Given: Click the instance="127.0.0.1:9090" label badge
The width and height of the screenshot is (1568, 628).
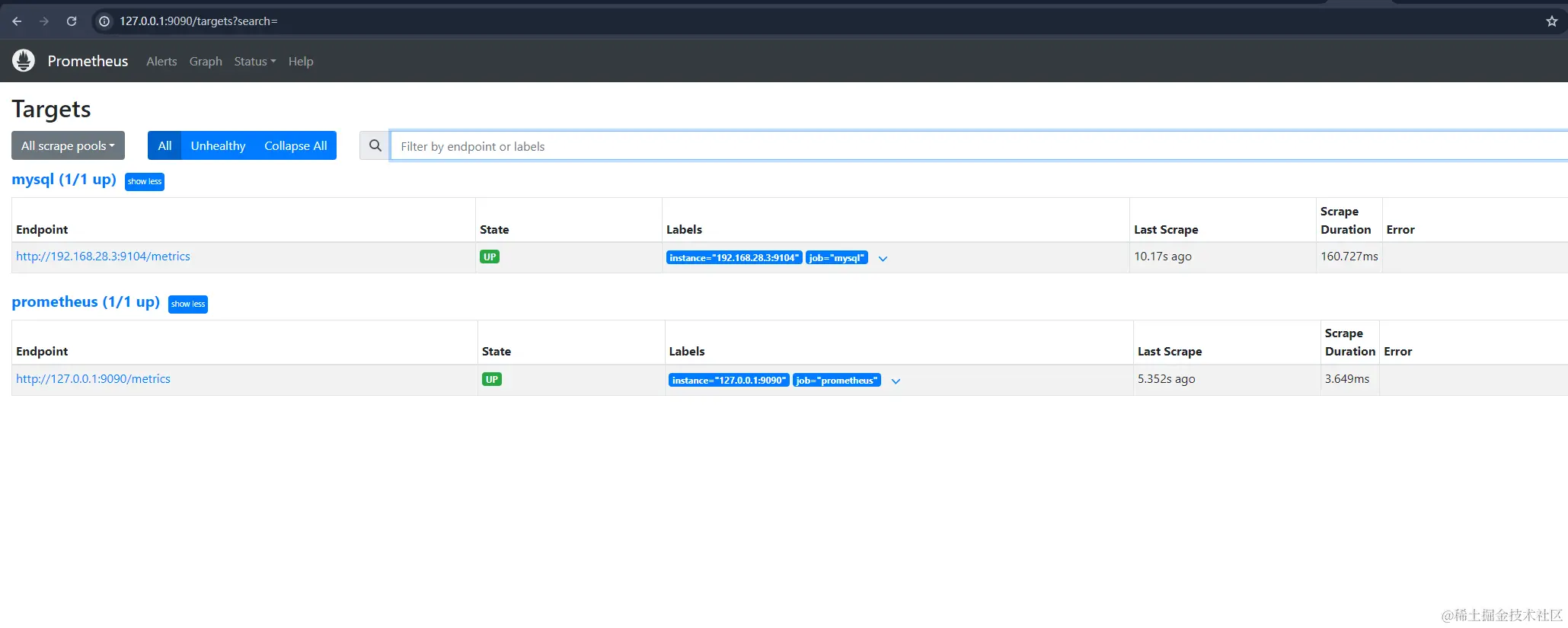Looking at the screenshot, I should coord(729,381).
